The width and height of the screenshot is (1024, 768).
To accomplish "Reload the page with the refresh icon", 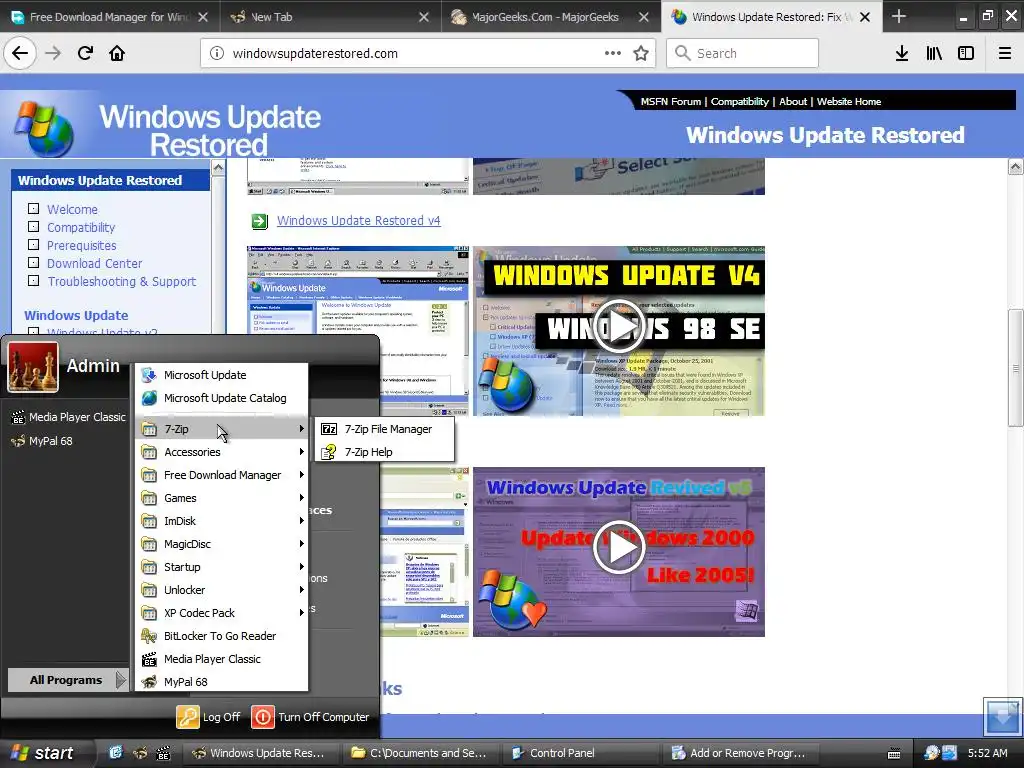I will click(85, 53).
